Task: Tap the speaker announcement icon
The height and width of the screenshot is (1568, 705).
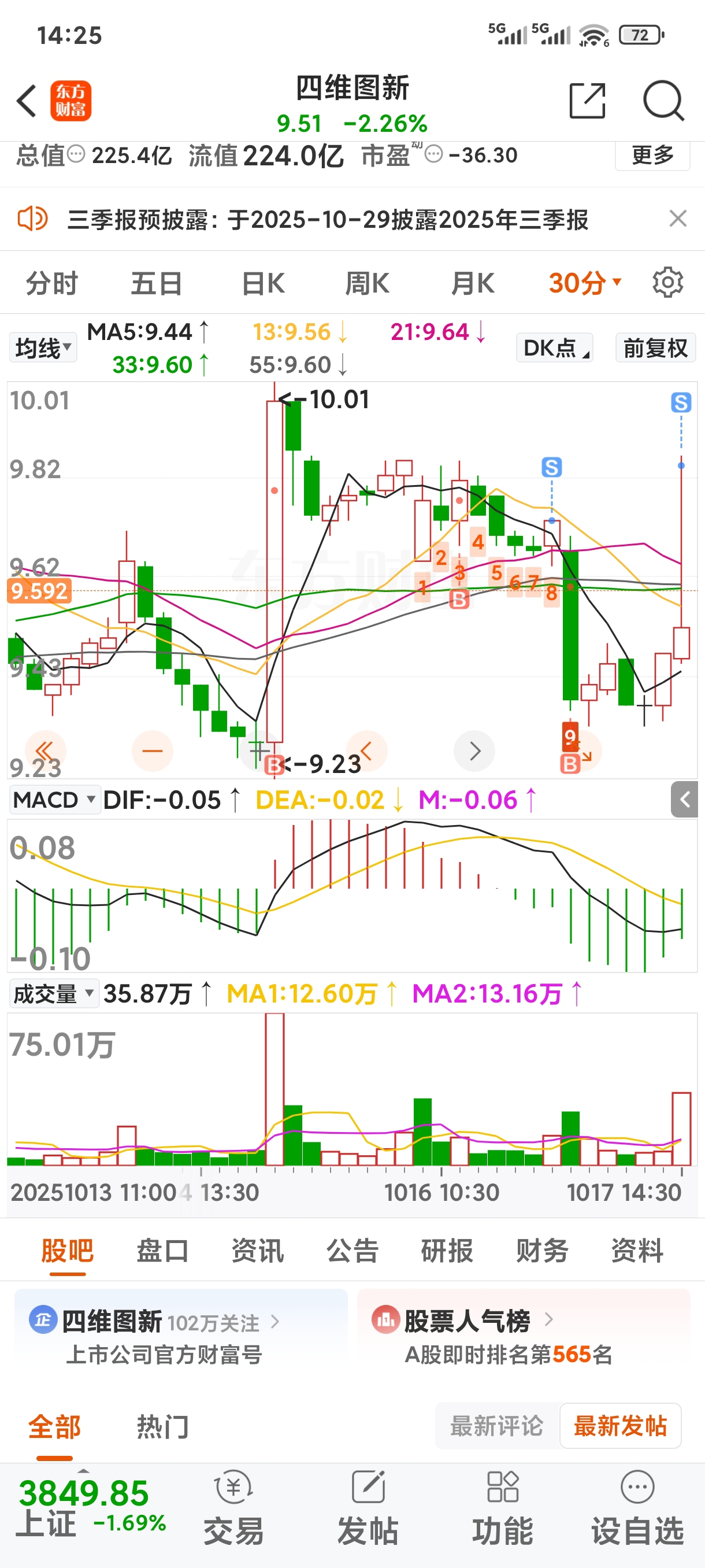Action: pyautogui.click(x=32, y=219)
